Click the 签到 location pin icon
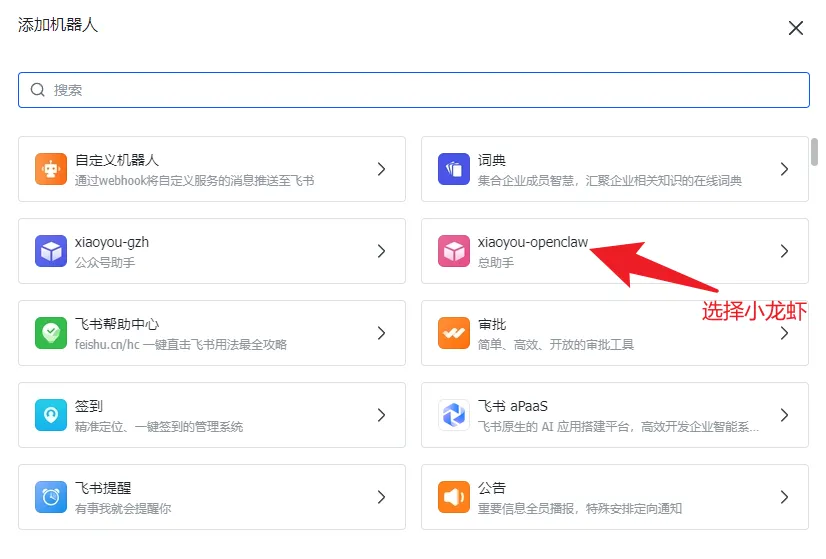Image resolution: width=826 pixels, height=559 pixels. pyautogui.click(x=51, y=415)
